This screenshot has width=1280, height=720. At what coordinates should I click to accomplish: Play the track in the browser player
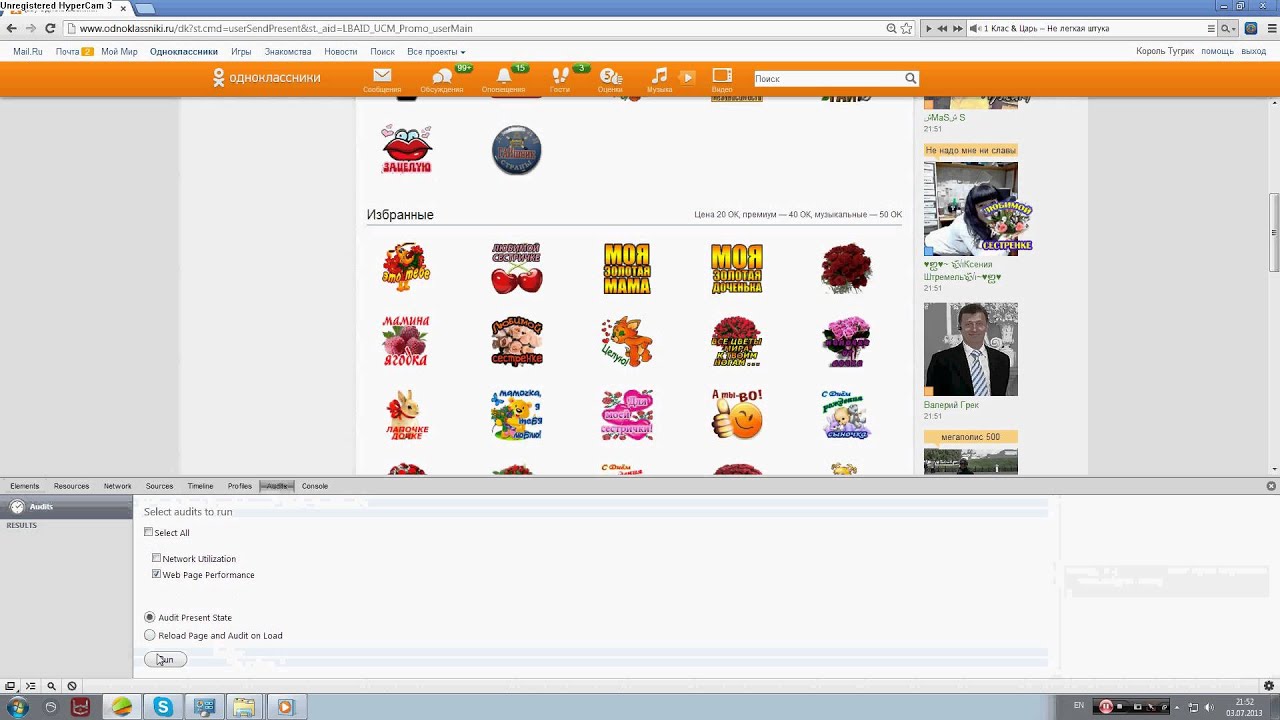pos(928,28)
